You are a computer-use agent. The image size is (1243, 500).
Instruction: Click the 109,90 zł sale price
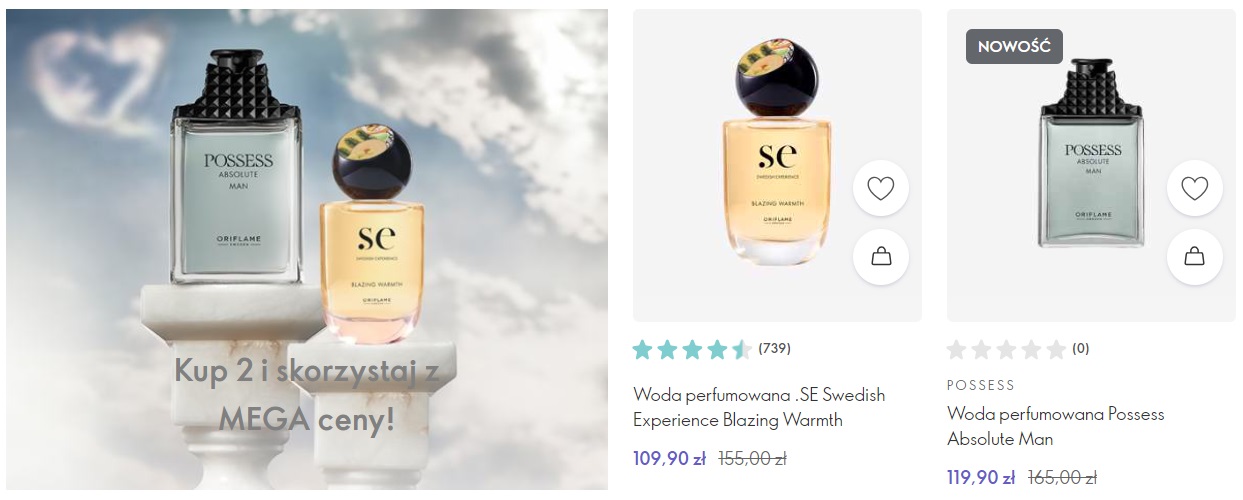pyautogui.click(x=670, y=459)
